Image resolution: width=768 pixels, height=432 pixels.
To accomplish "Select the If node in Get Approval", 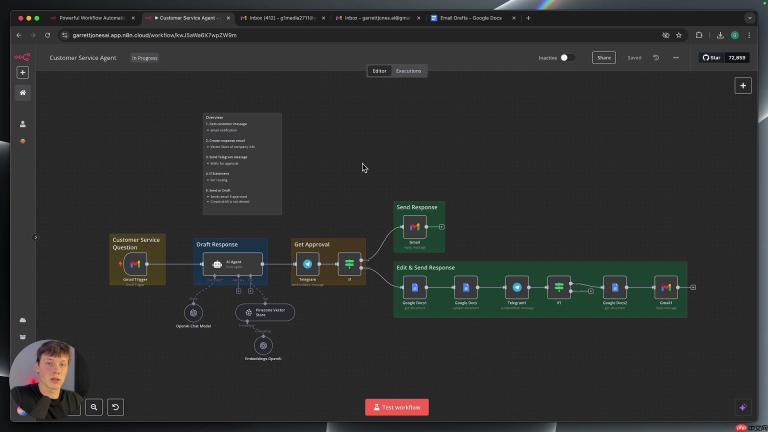I will tap(349, 264).
